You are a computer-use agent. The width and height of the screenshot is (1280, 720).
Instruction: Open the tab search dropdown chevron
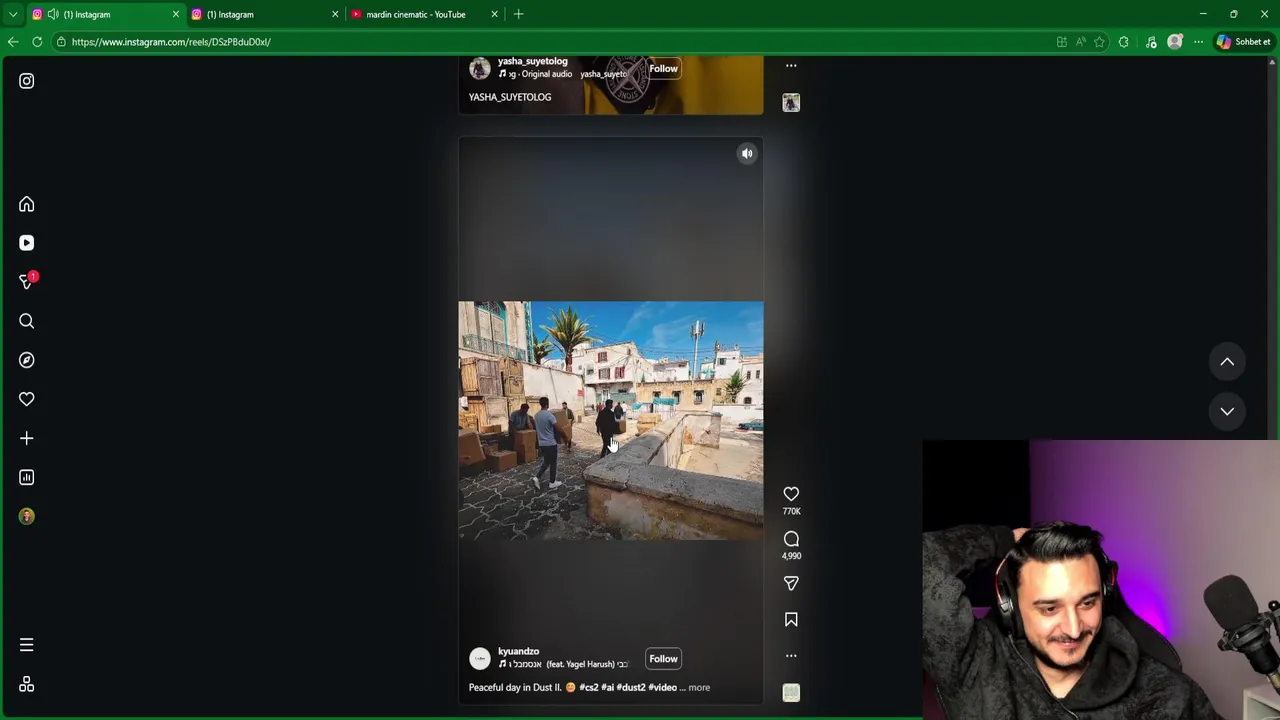point(13,14)
